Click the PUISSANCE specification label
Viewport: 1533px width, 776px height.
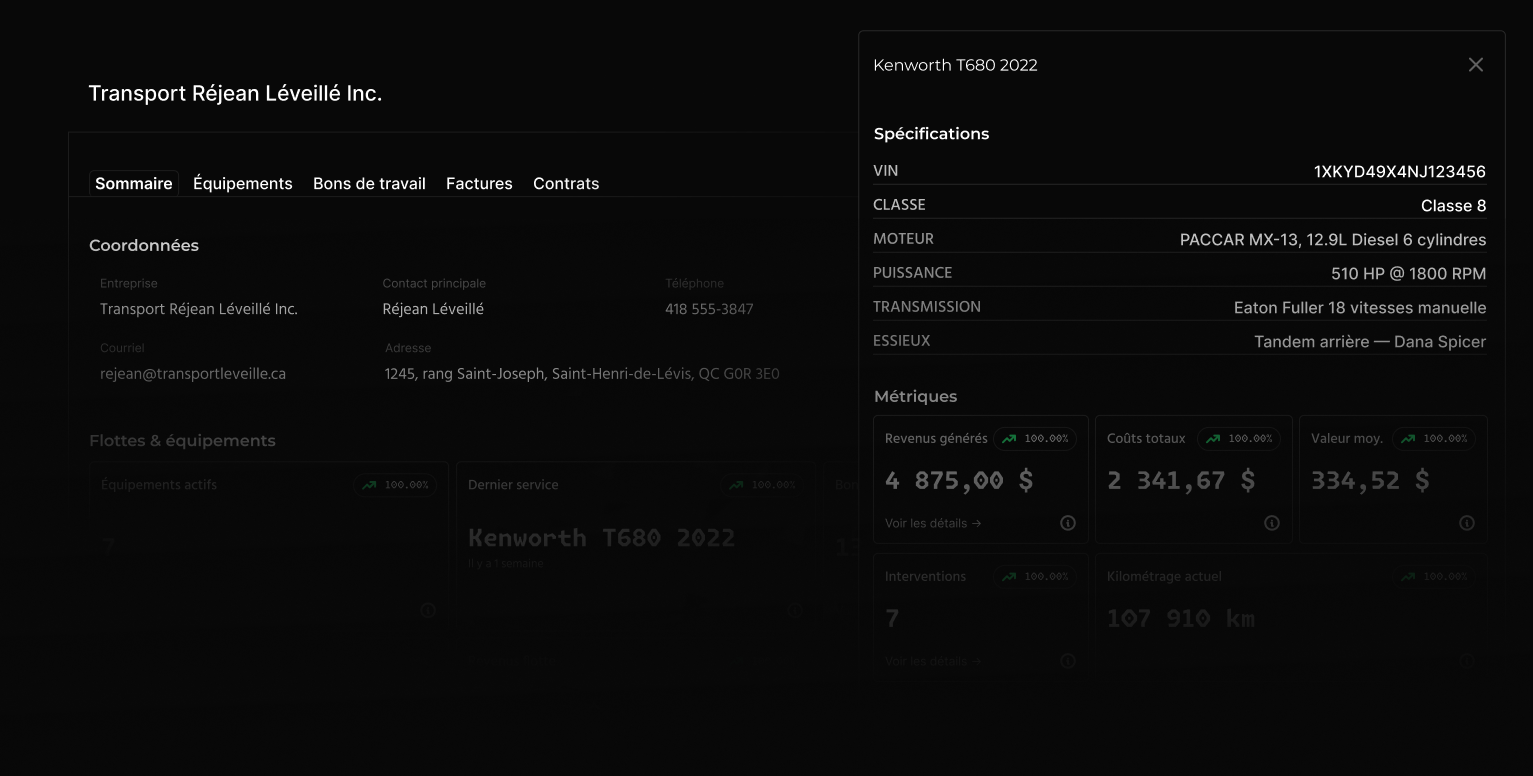point(913,273)
